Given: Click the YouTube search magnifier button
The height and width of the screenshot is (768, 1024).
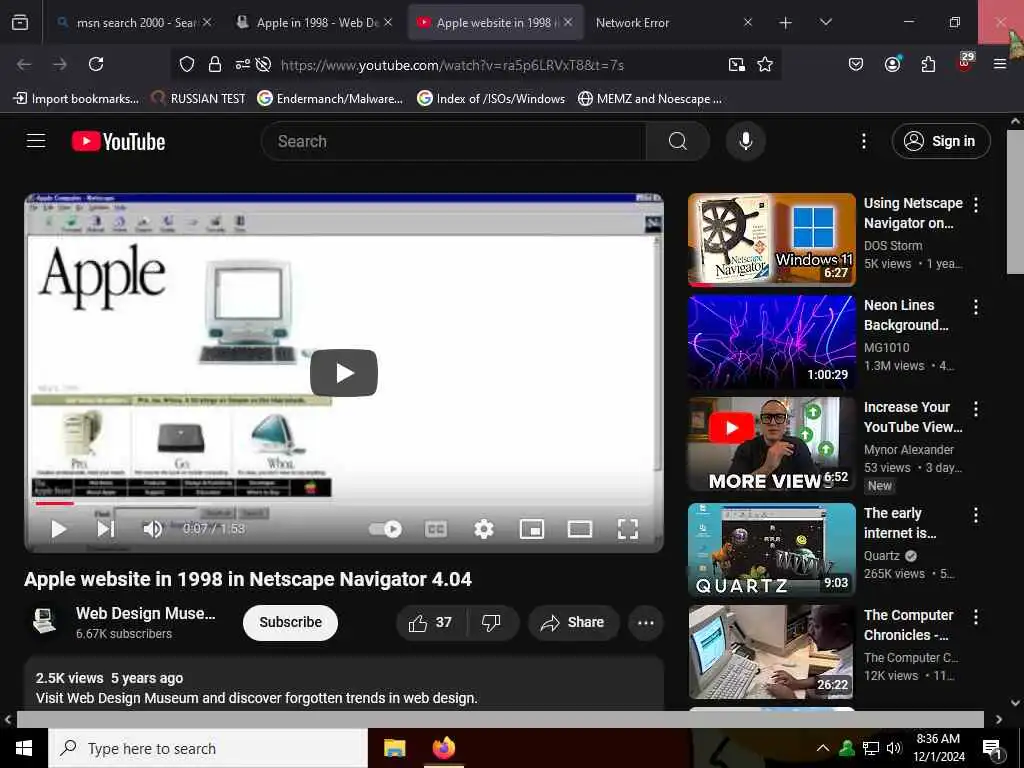Looking at the screenshot, I should click(677, 141).
